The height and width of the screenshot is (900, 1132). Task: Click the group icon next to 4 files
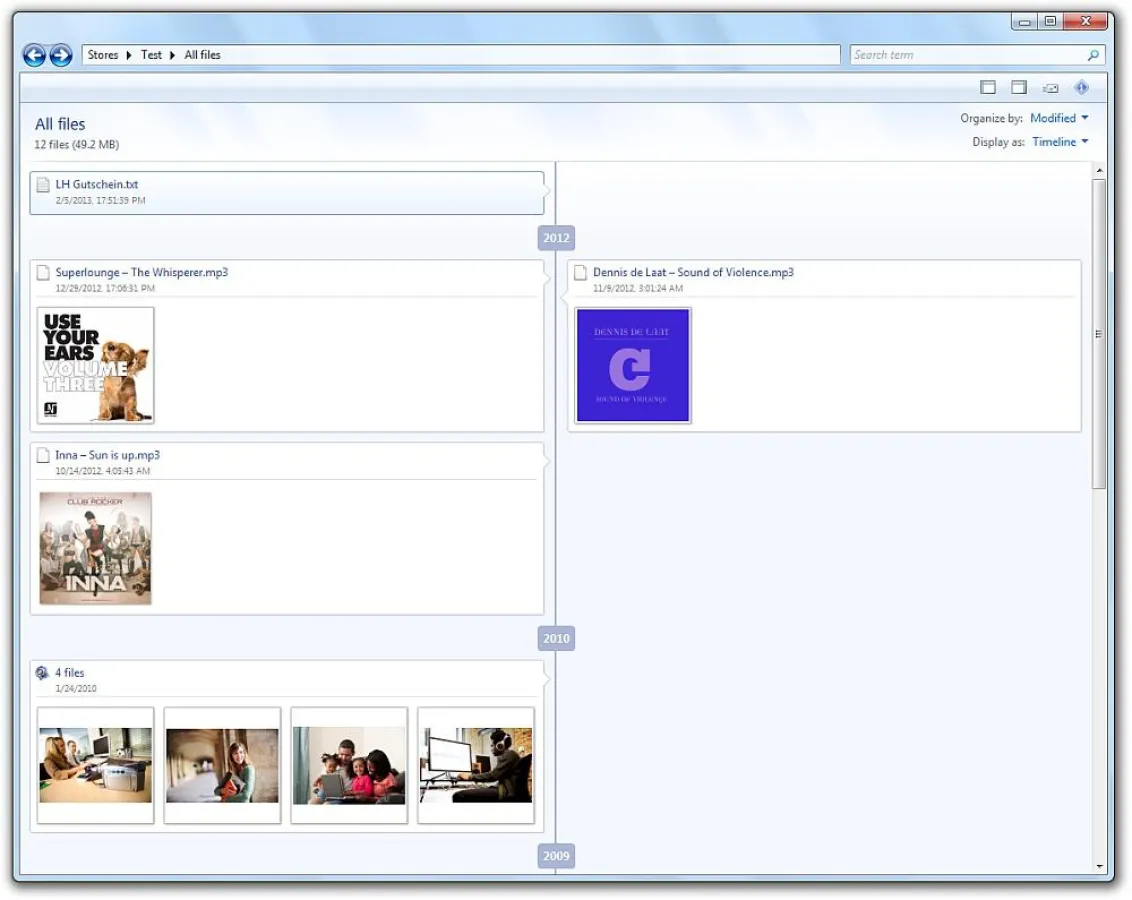[42, 673]
